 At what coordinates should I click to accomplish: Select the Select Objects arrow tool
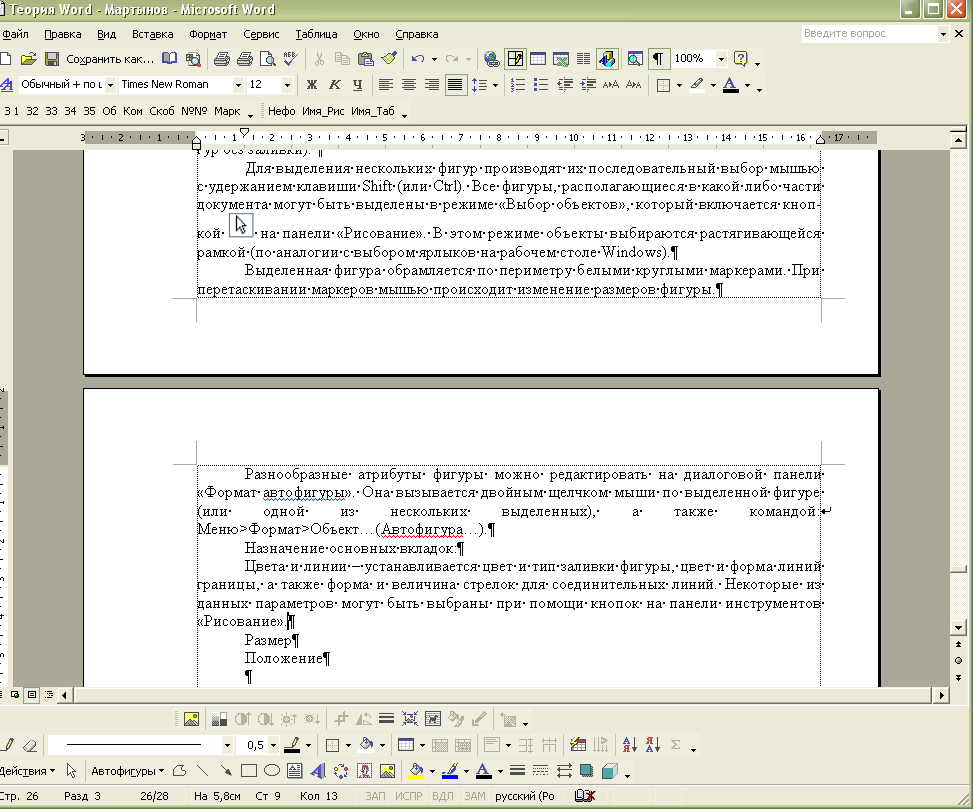[x=71, y=771]
